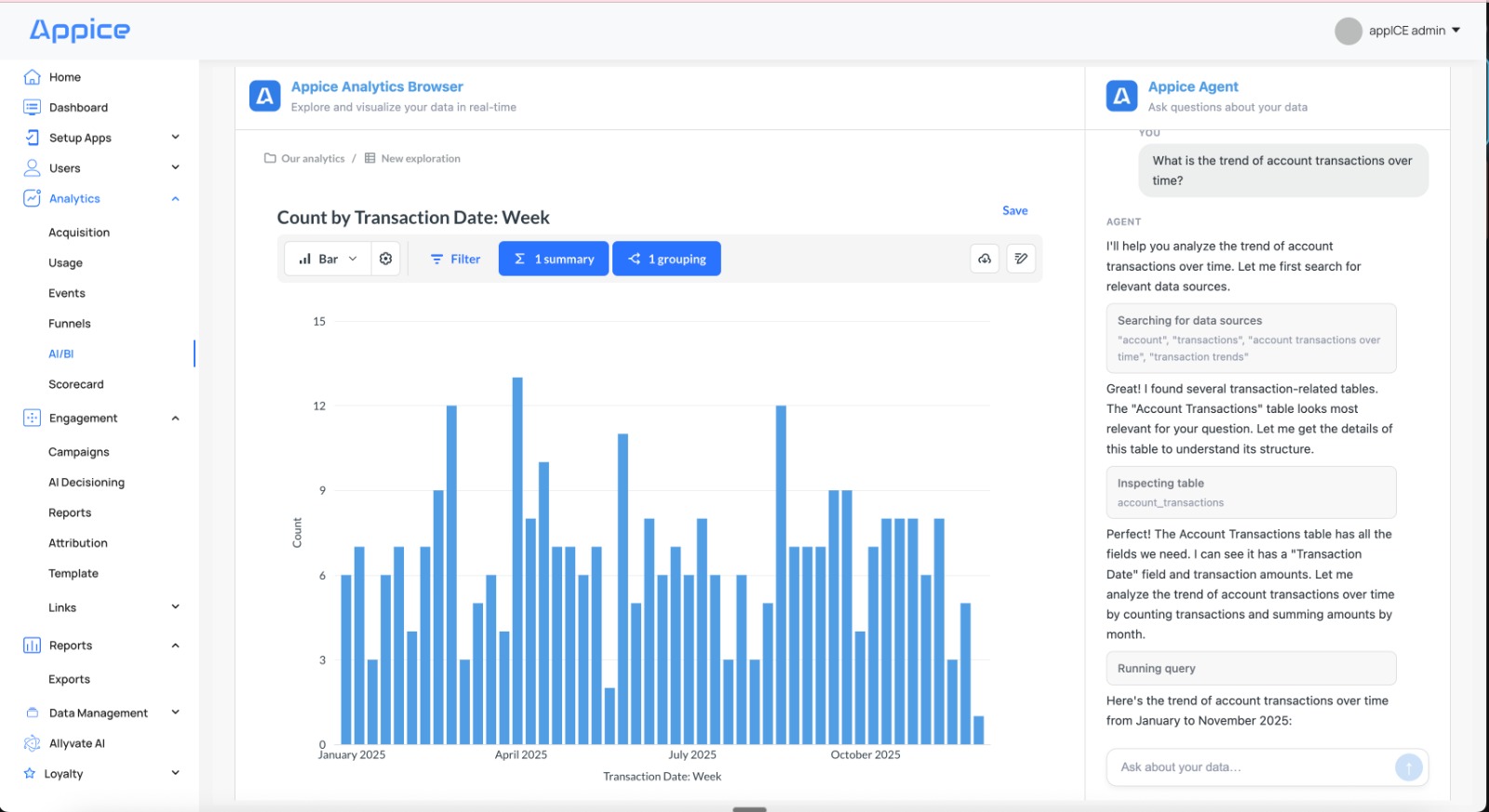This screenshot has height=812, width=1489.
Task: Click the folder icon beside Our analytics
Action: pos(270,158)
